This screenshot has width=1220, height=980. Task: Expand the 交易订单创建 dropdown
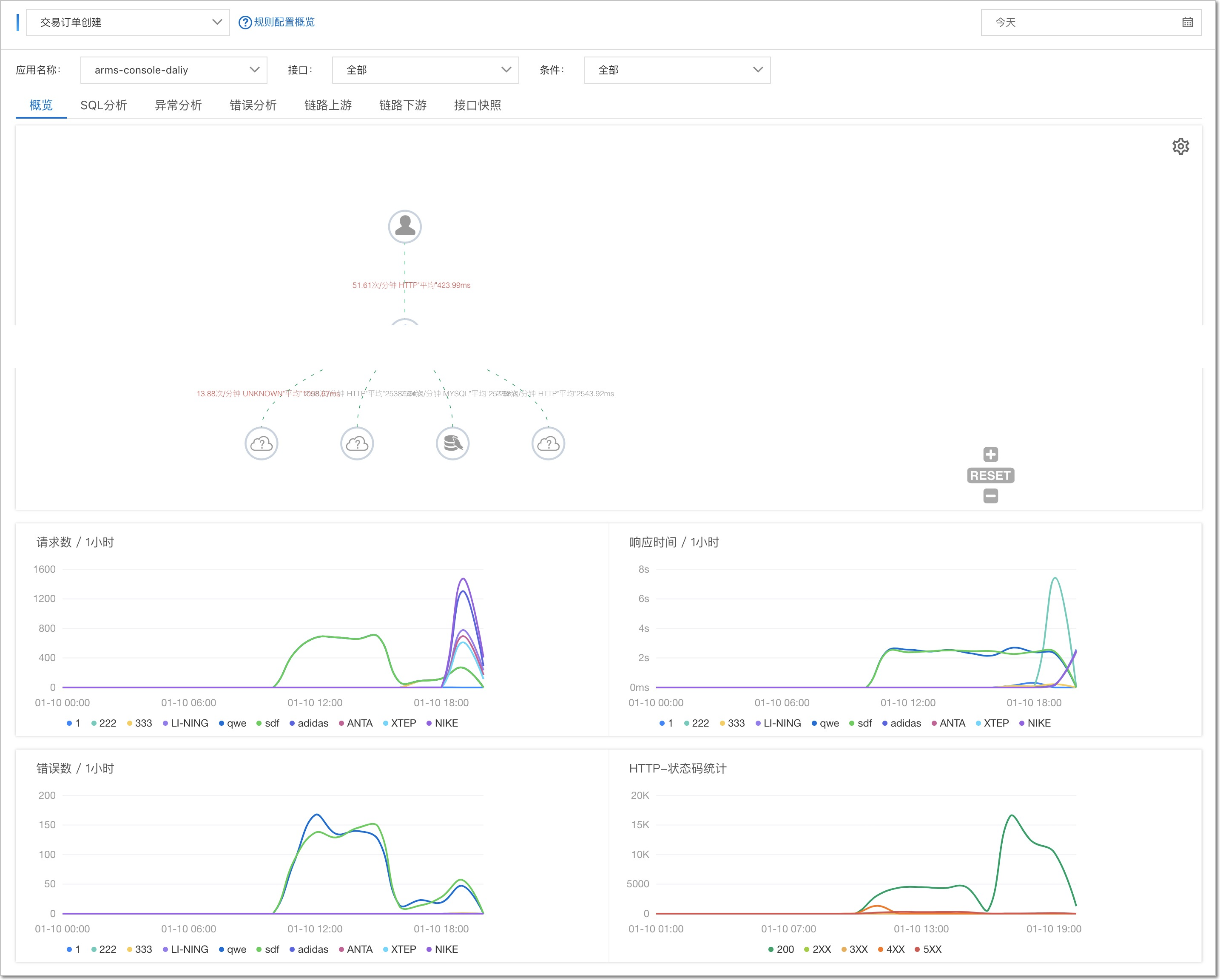click(128, 23)
